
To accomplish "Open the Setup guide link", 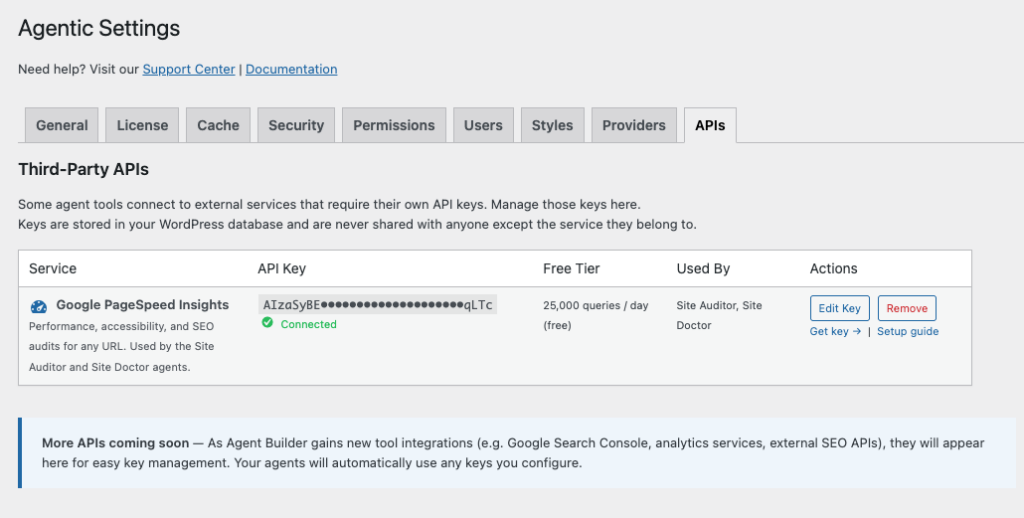I will [x=908, y=331].
